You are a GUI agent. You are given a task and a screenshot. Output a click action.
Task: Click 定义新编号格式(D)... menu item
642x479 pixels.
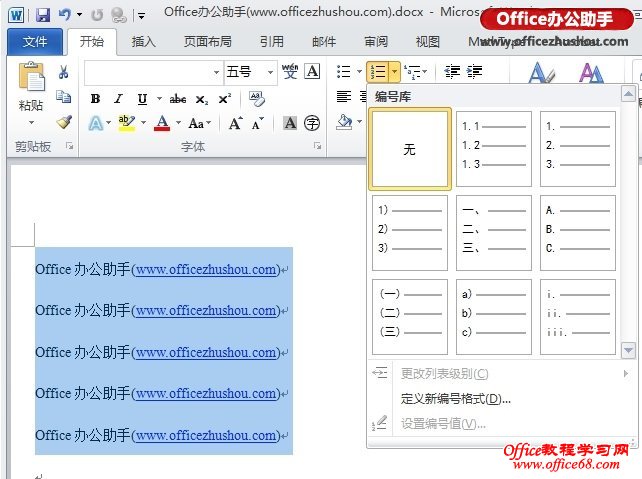coord(455,398)
